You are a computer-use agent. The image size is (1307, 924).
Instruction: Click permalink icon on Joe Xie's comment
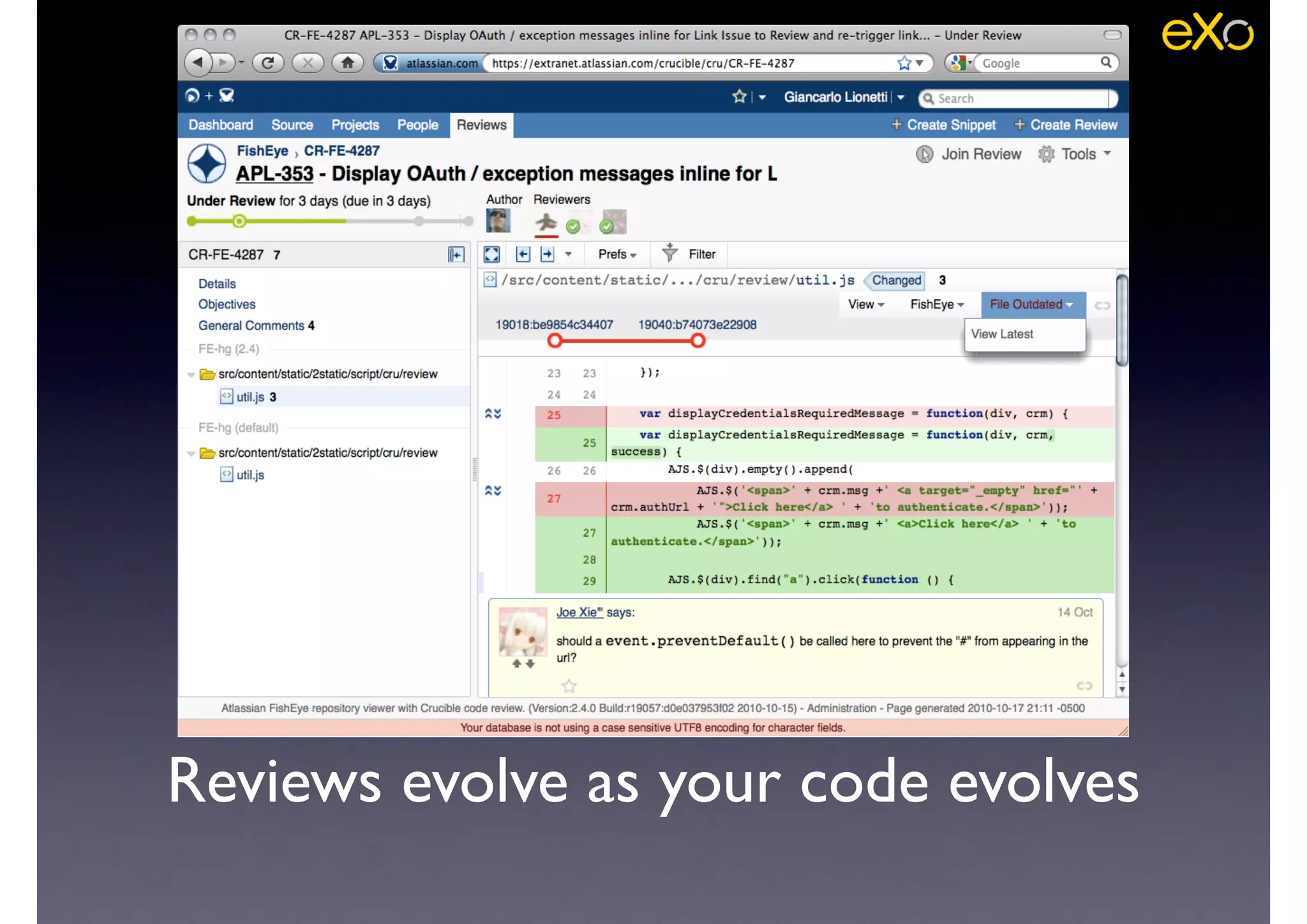coord(1084,685)
